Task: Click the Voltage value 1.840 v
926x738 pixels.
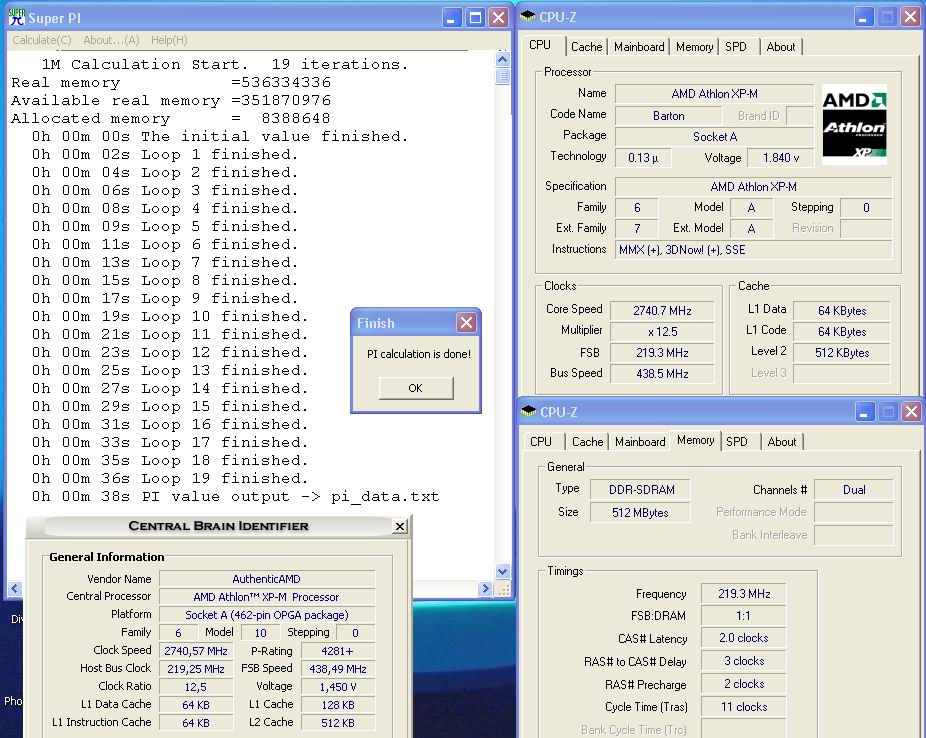Action: click(x=781, y=158)
